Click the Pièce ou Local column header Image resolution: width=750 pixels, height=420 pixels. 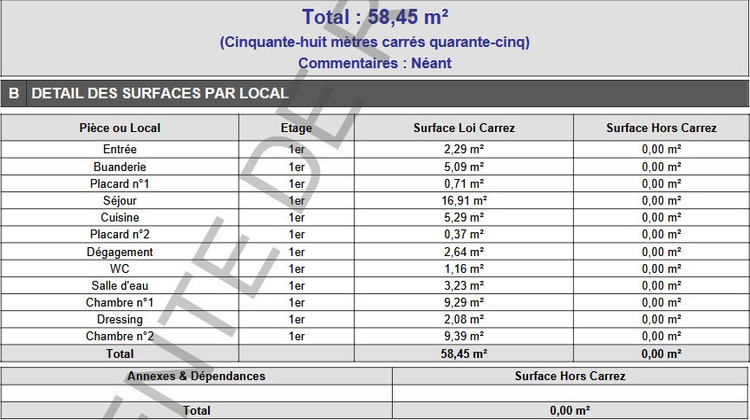[x=120, y=128]
